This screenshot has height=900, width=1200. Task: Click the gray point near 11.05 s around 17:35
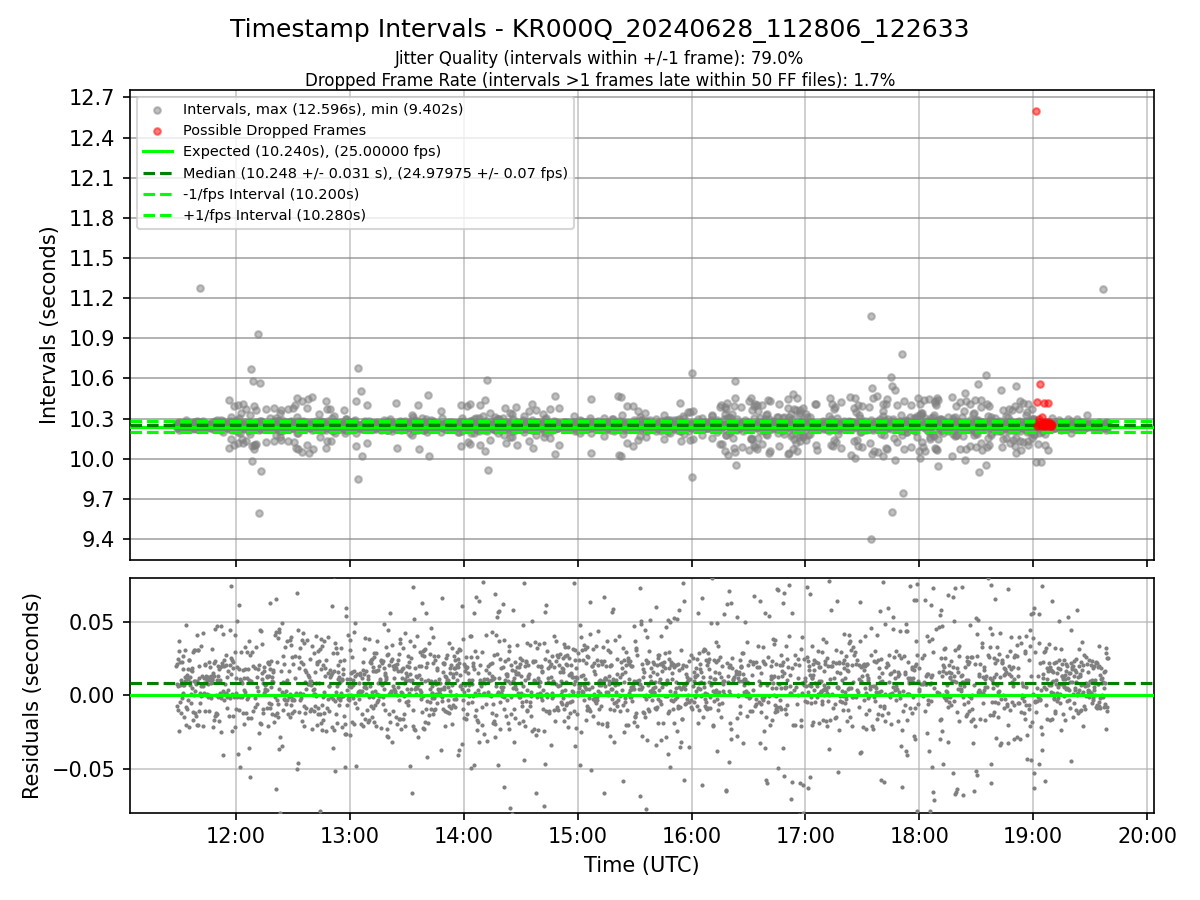coord(871,316)
